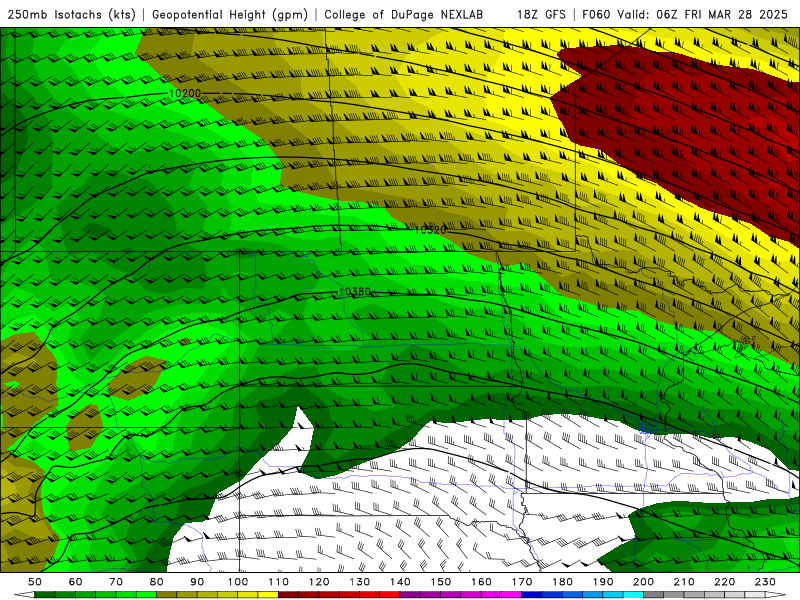Click the "18Z GFS" model run label

click(x=541, y=15)
